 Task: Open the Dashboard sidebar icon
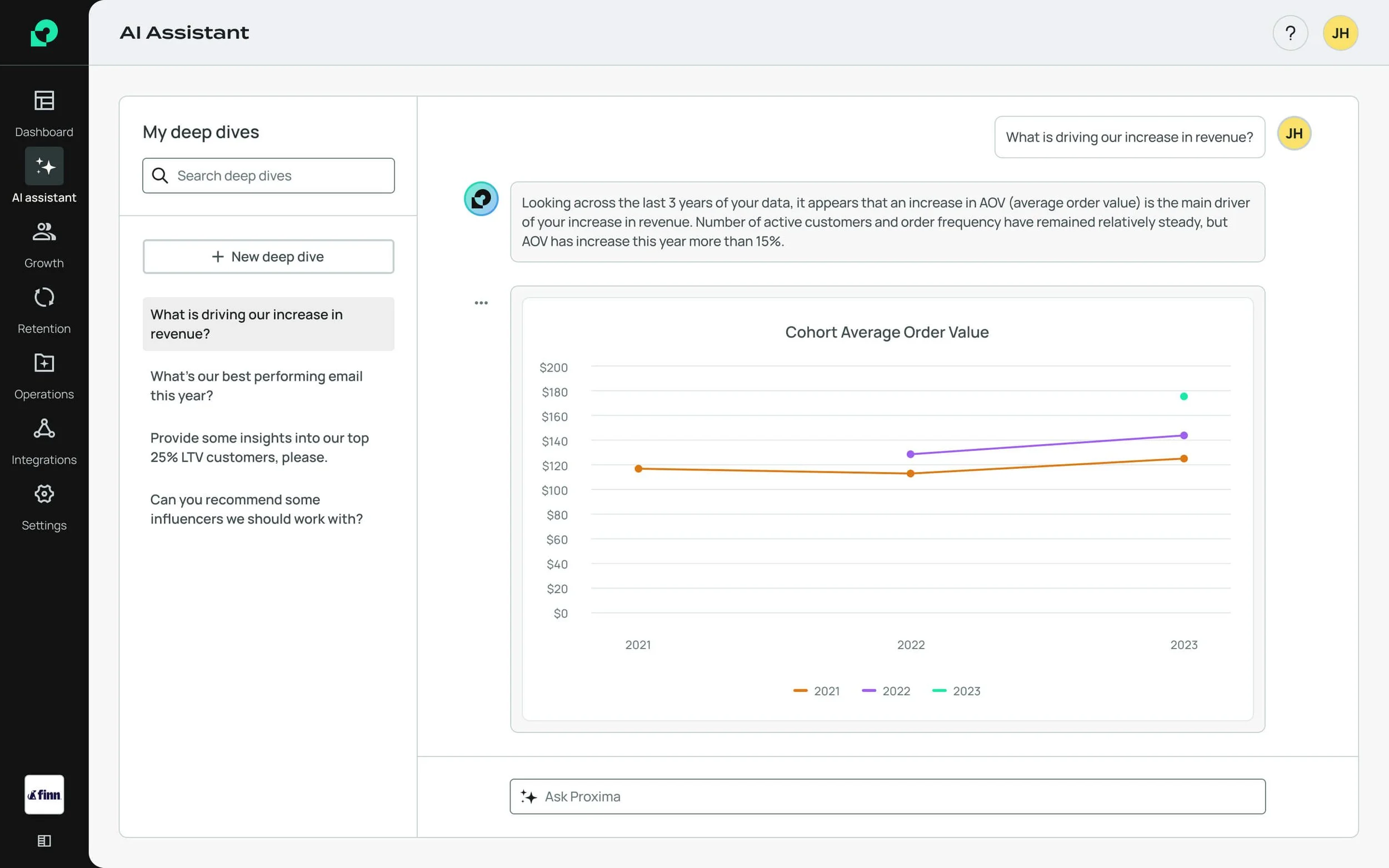click(44, 101)
